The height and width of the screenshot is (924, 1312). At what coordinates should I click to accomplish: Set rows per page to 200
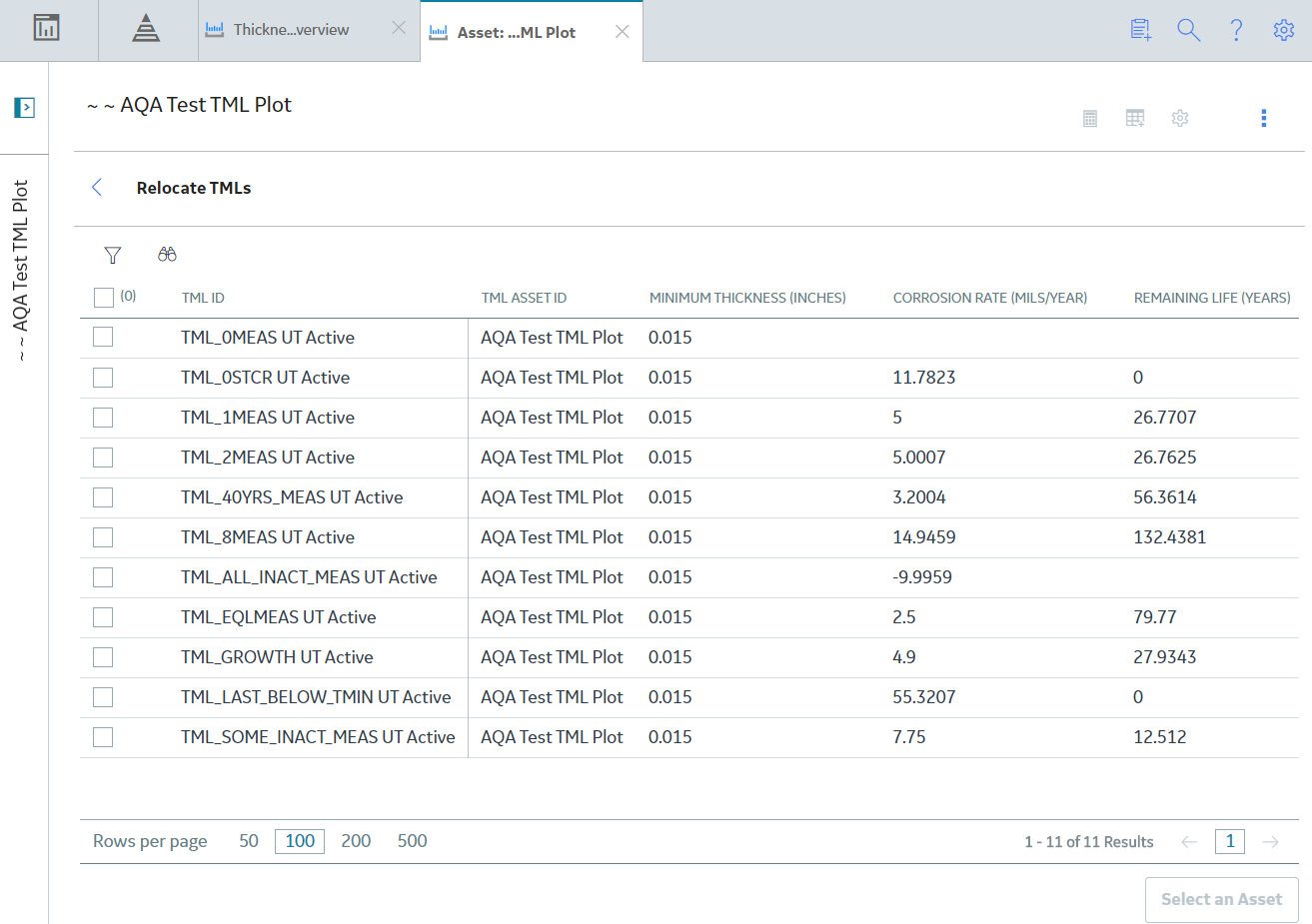356,841
